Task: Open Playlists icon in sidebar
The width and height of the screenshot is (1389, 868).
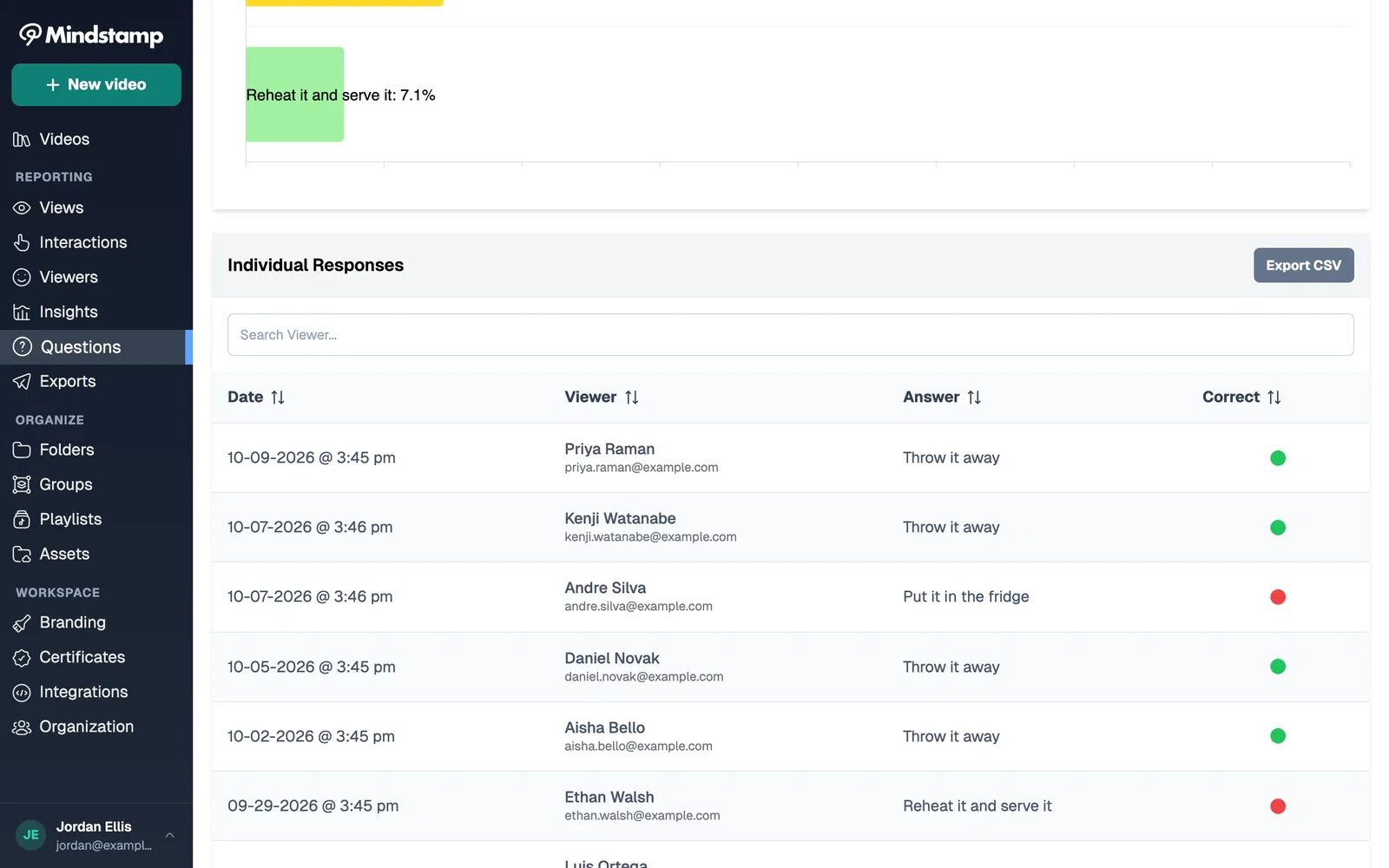Action: pos(22,520)
